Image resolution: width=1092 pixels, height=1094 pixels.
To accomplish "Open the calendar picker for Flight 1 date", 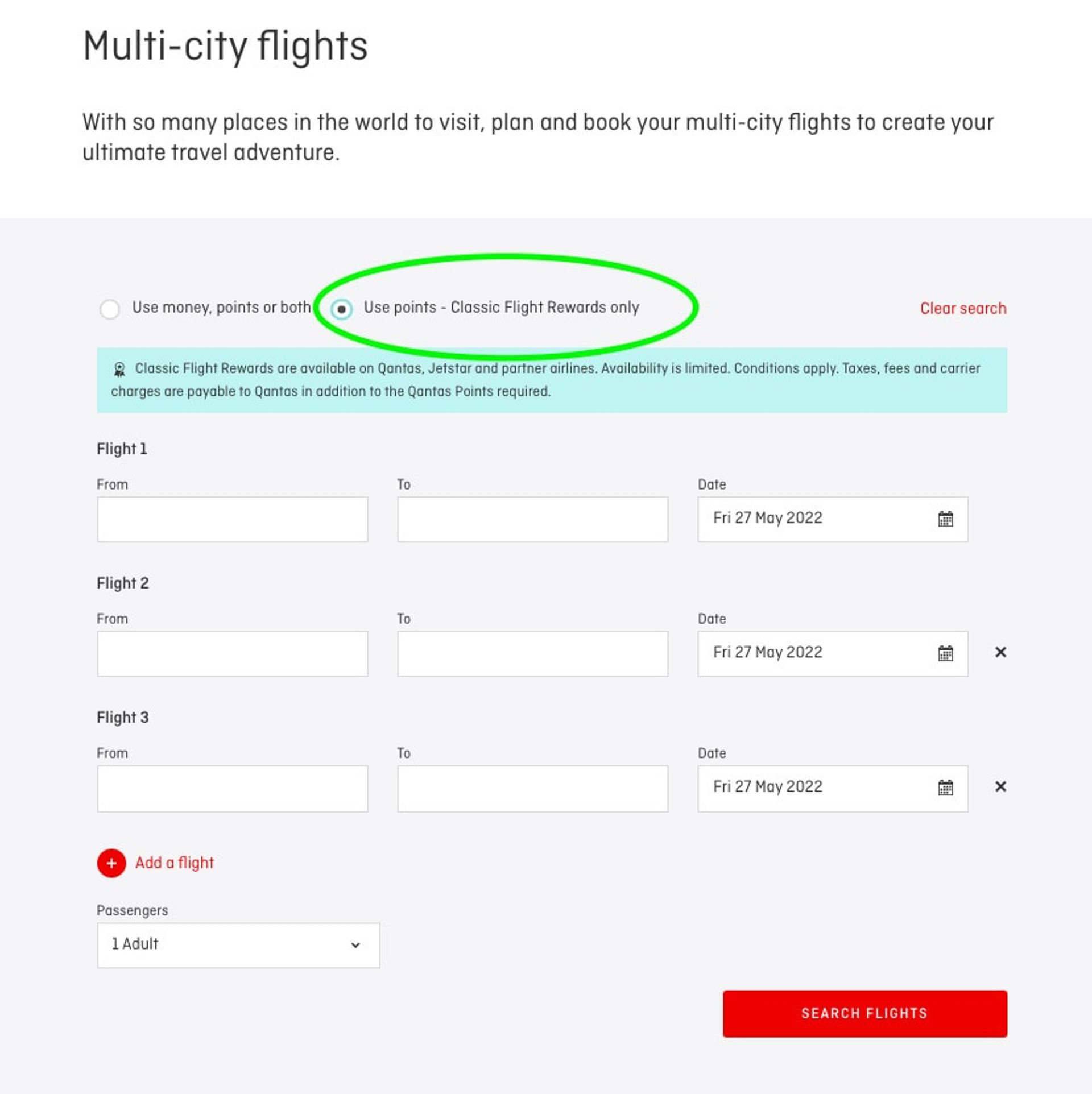I will [946, 518].
